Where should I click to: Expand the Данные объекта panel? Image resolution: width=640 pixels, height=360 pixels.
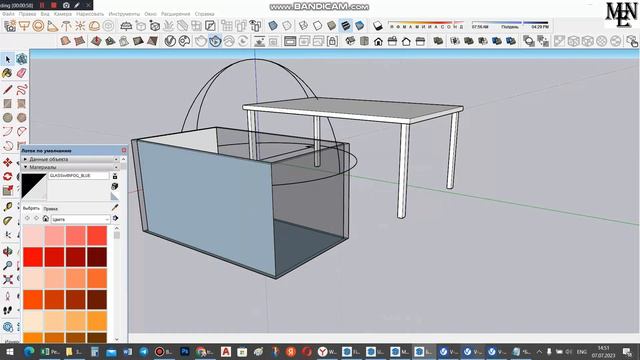[x=70, y=159]
